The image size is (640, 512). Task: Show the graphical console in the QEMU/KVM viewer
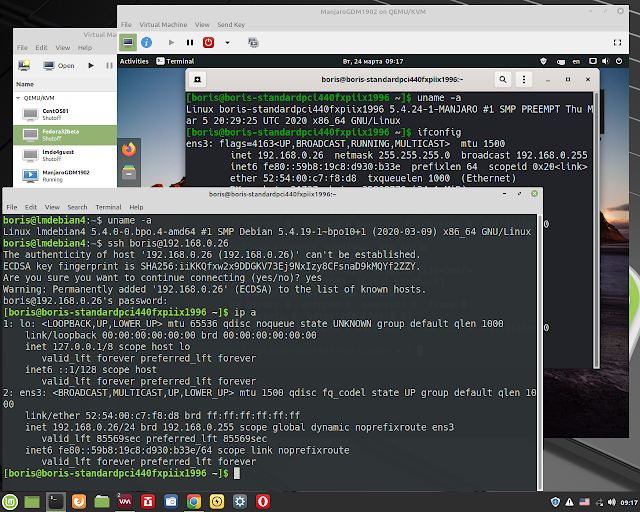128,42
